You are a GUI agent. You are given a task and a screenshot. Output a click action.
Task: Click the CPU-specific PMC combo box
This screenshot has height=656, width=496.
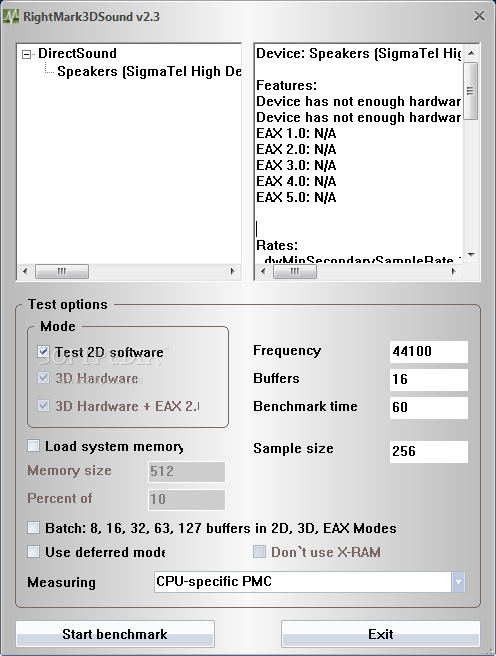[x=310, y=582]
